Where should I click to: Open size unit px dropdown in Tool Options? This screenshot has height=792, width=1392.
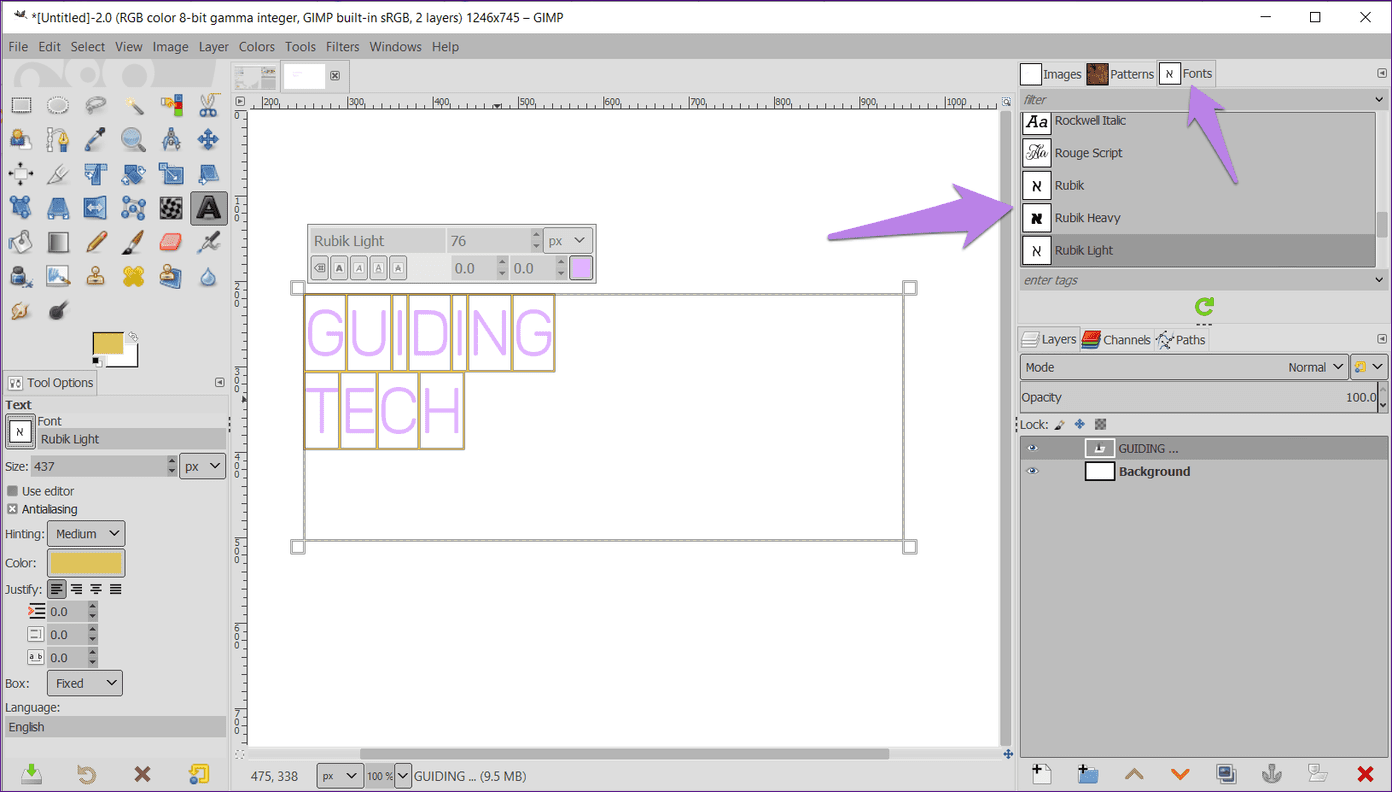tap(203, 466)
